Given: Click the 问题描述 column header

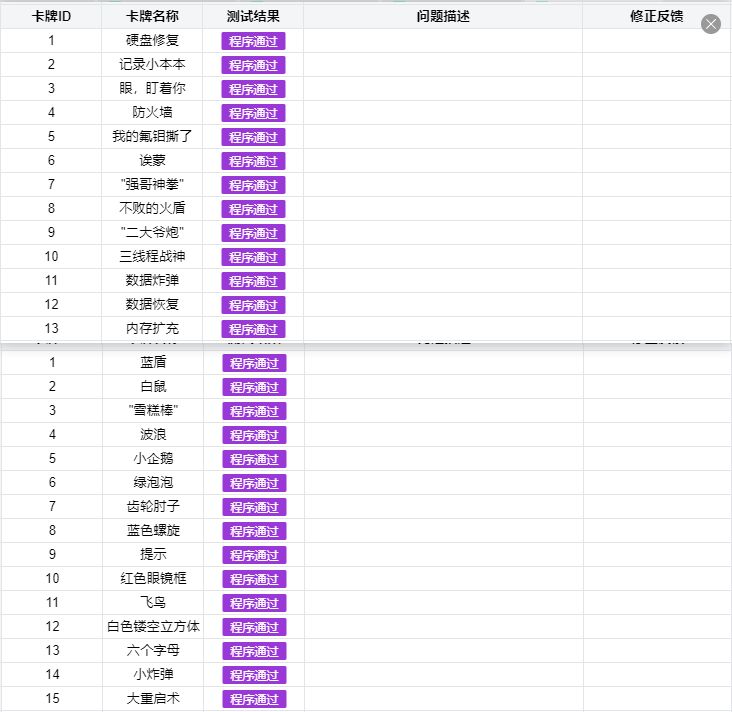Looking at the screenshot, I should click(x=442, y=17).
